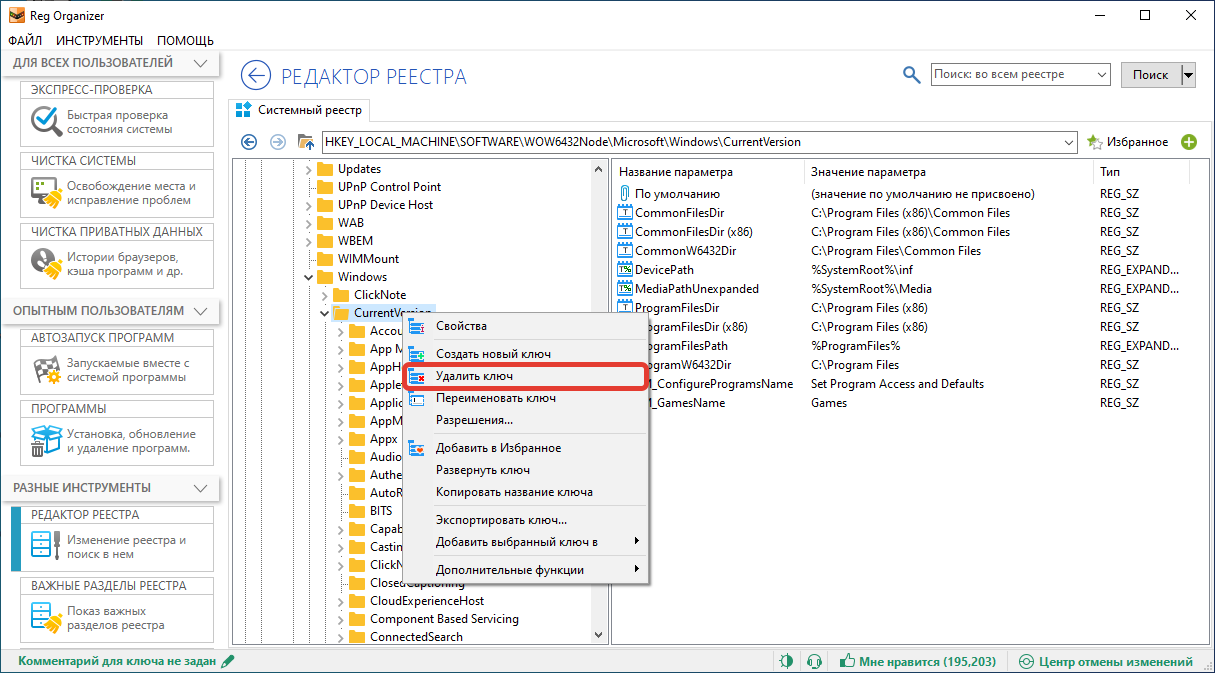This screenshot has width=1215, height=673.
Task: Click the pencil icon to edit key comment
Action: pyautogui.click(x=228, y=661)
